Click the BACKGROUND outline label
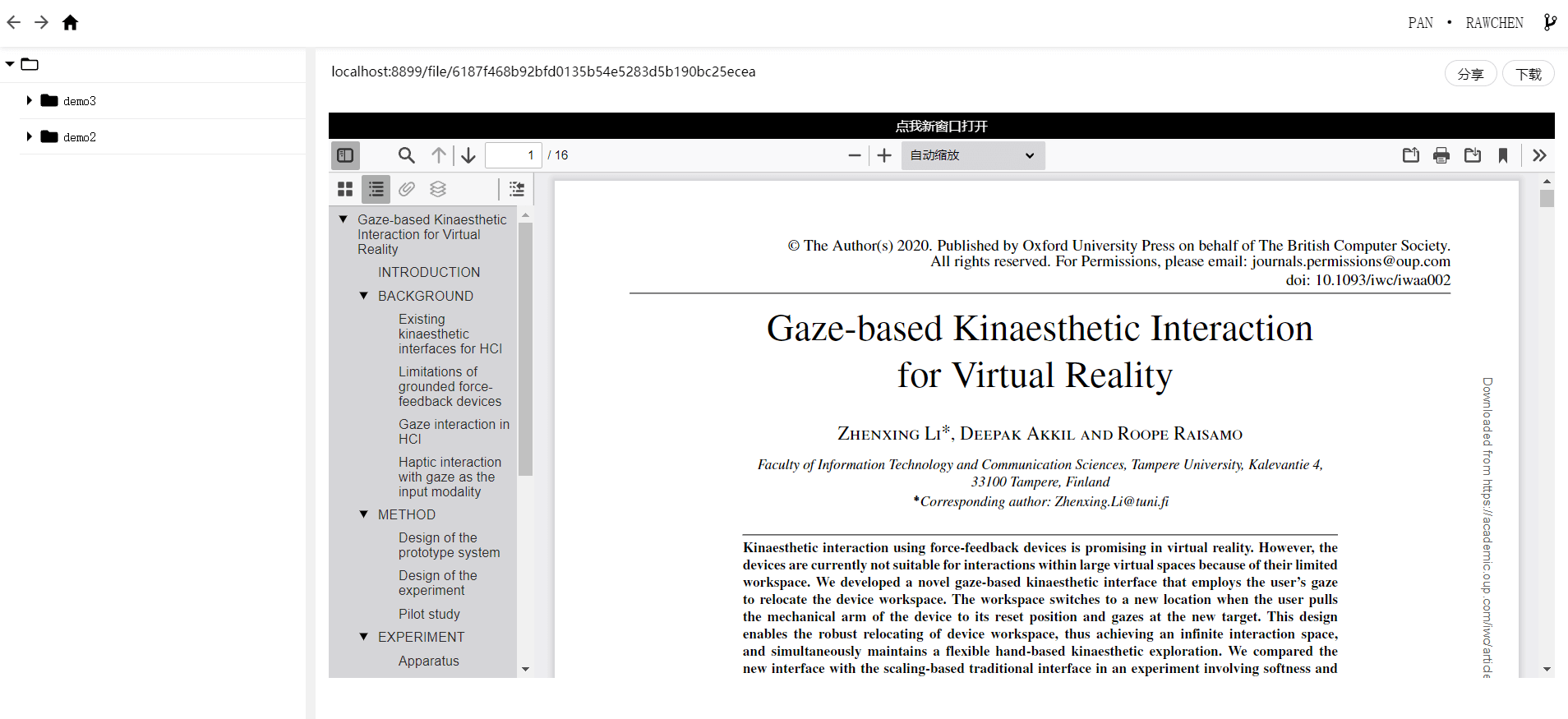Viewport: 1568px width, 719px height. pos(426,296)
